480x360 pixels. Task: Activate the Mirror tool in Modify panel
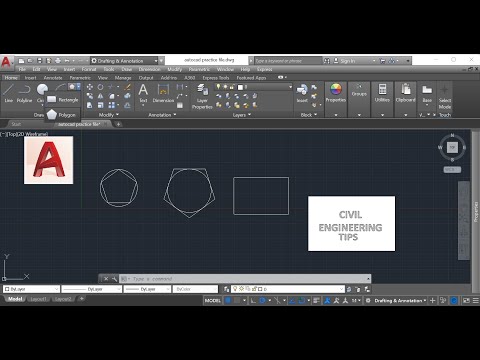tap(100, 96)
